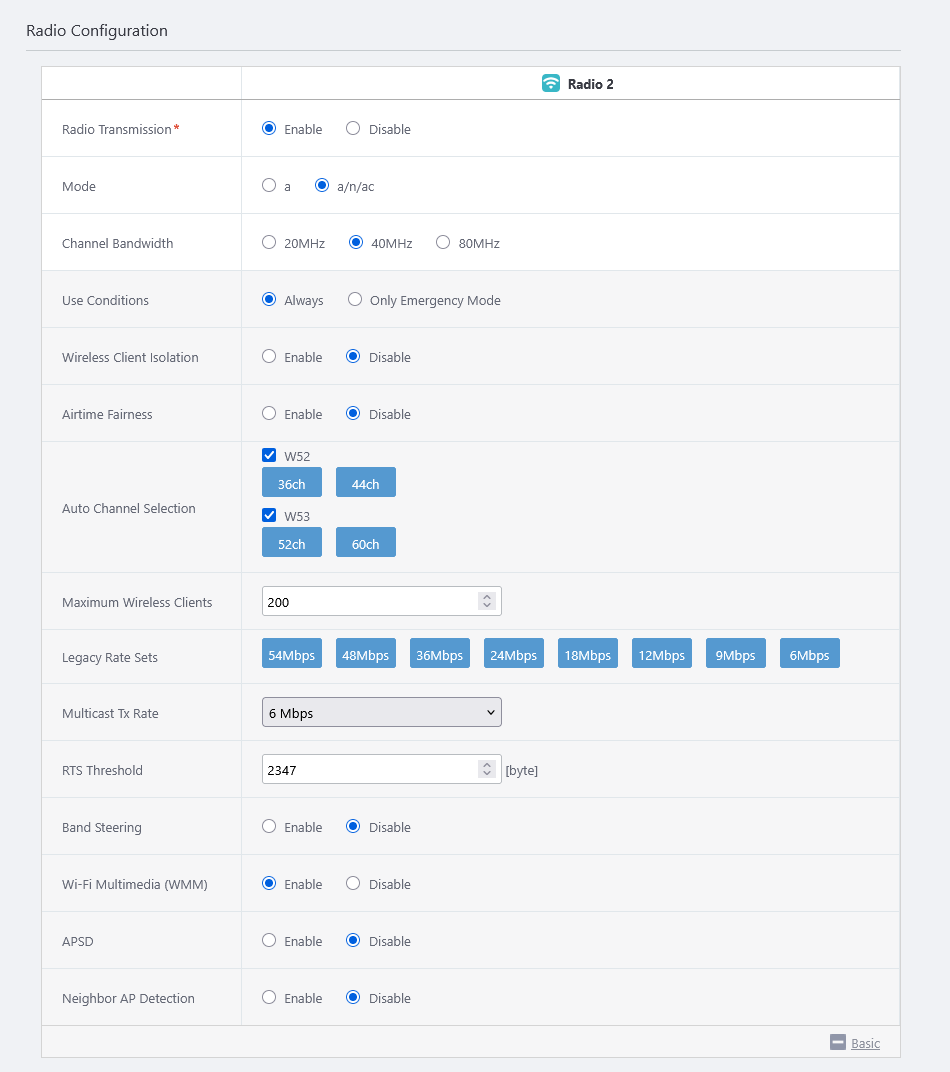Collapse settings using the Basic minus icon

(838, 1042)
